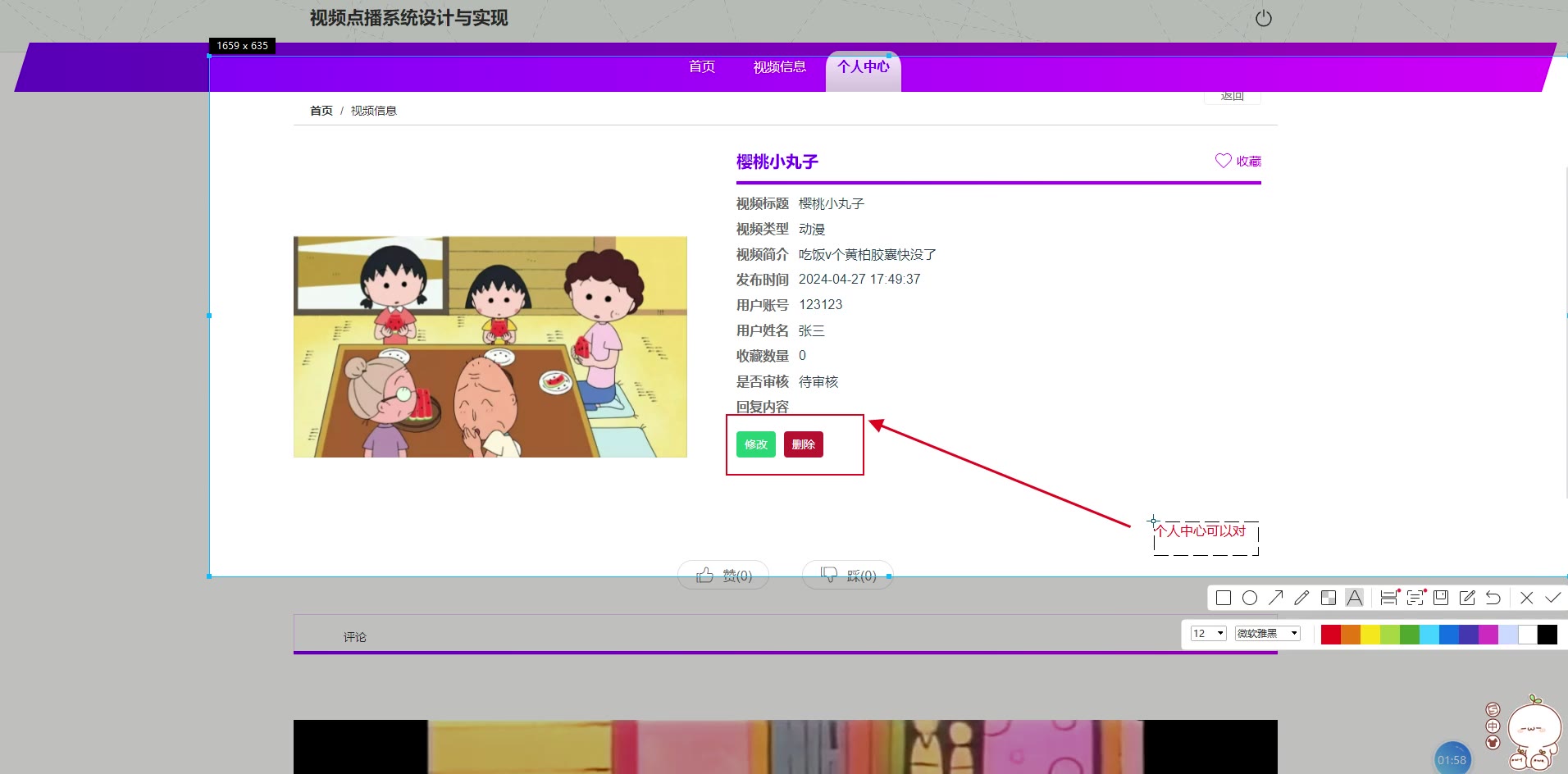The image size is (1568, 774).
Task: Pick the indigo color swatch
Action: (x=1469, y=634)
